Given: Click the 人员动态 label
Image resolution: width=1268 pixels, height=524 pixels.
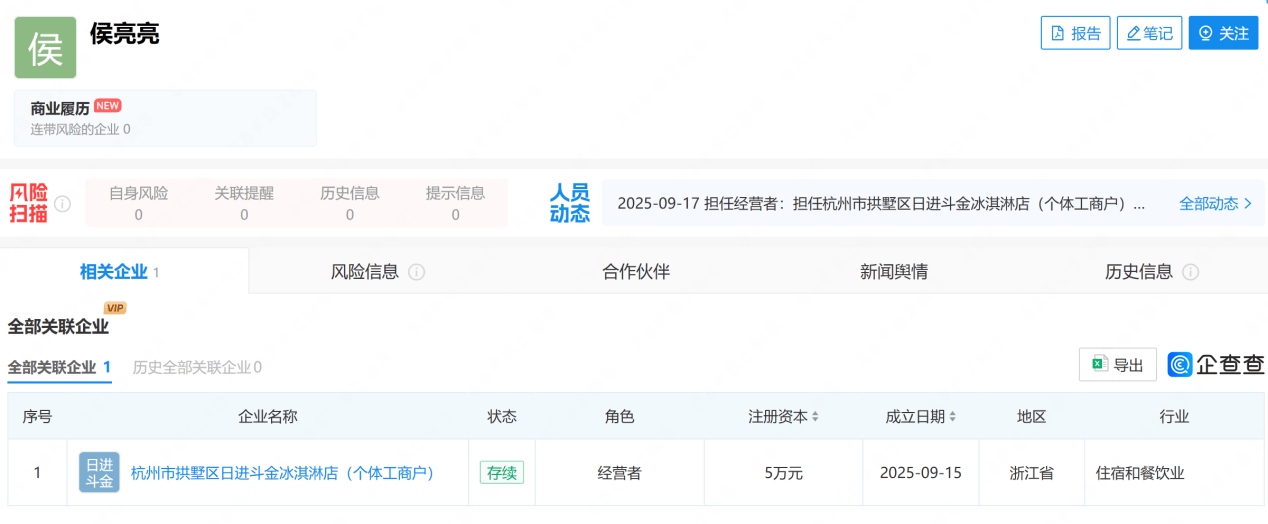Looking at the screenshot, I should [x=570, y=203].
